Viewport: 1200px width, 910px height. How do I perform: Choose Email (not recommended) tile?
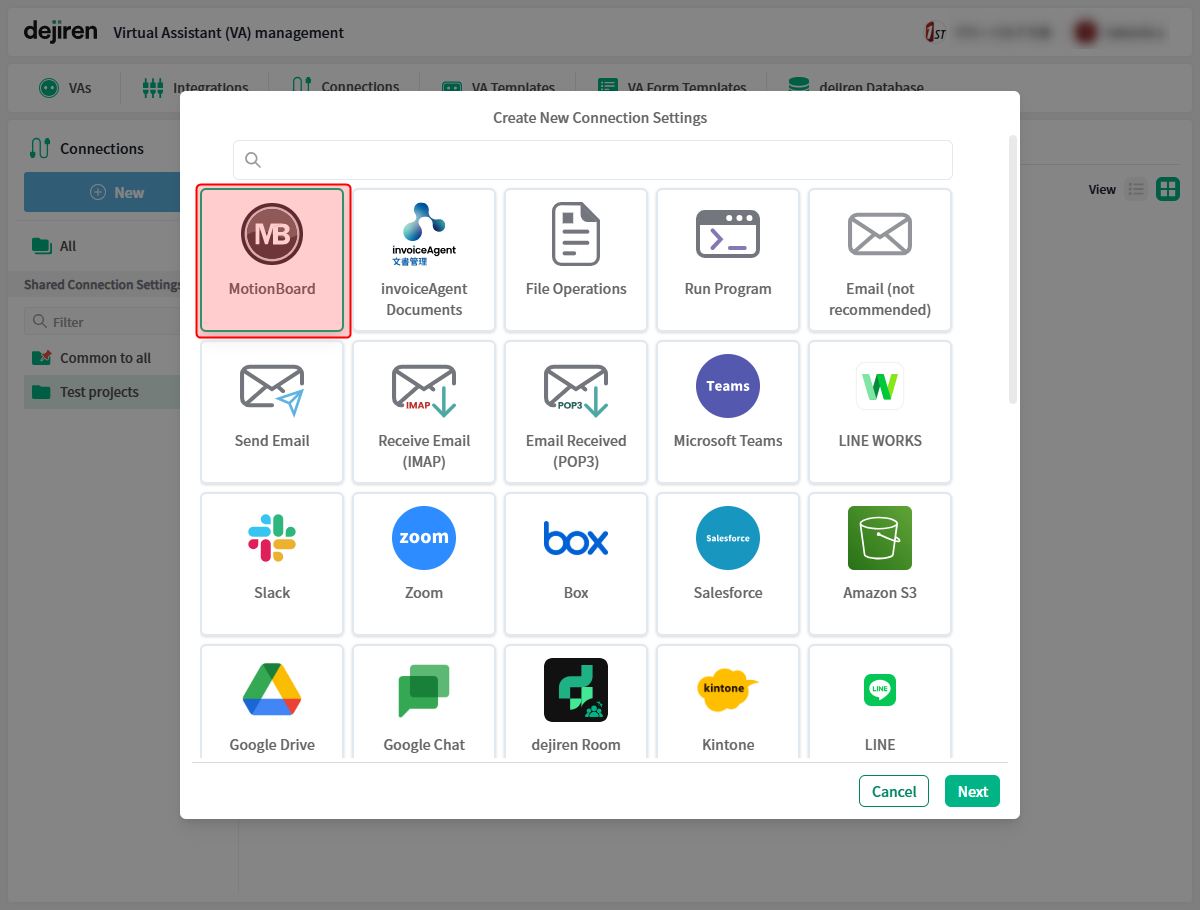pos(880,260)
